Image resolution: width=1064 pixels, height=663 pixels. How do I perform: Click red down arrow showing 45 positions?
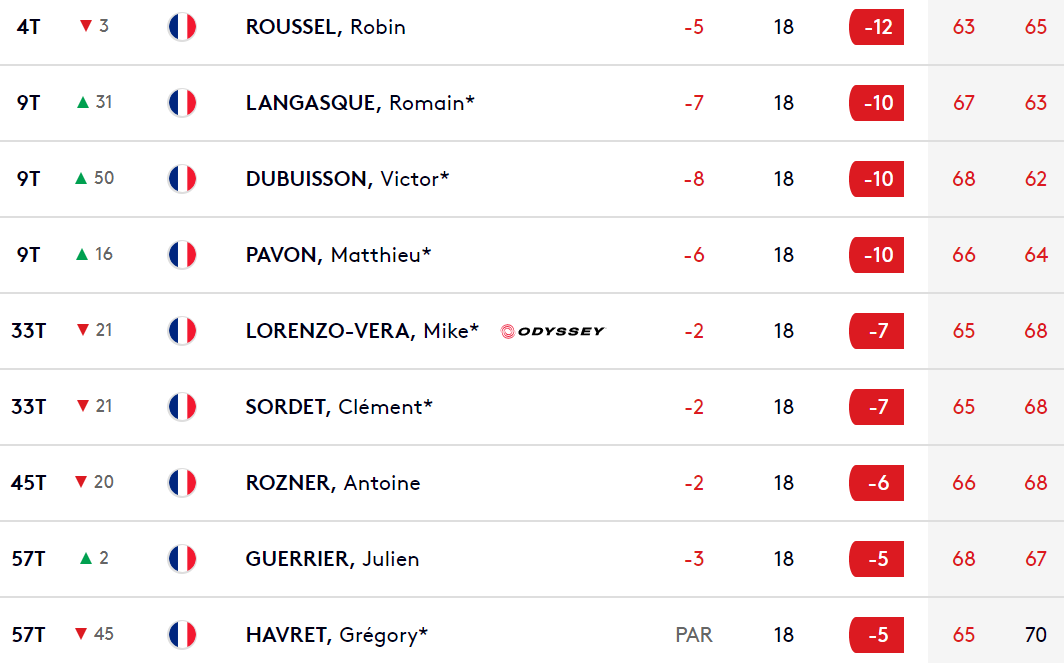(x=81, y=634)
